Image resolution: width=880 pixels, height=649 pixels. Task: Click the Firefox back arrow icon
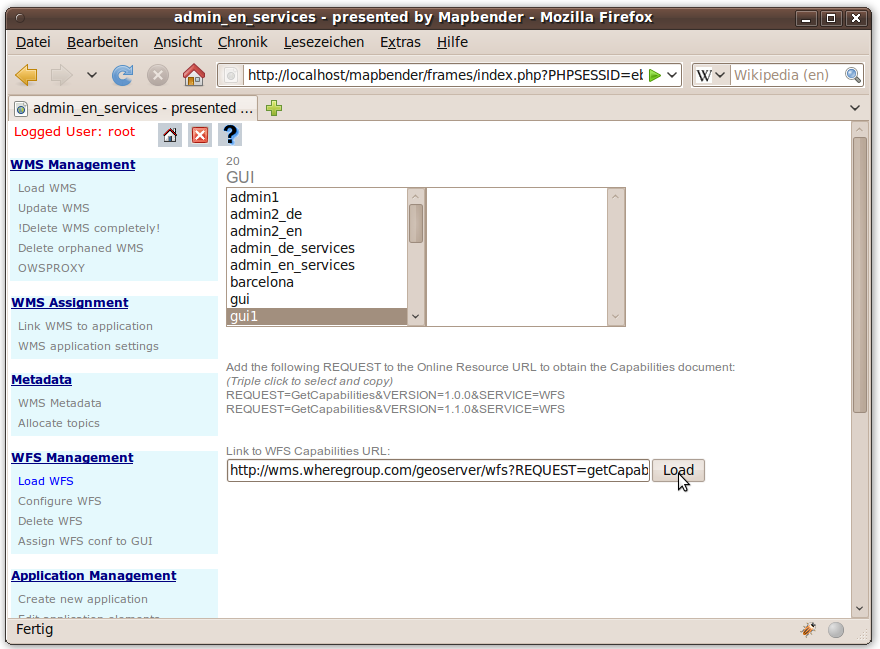(26, 75)
